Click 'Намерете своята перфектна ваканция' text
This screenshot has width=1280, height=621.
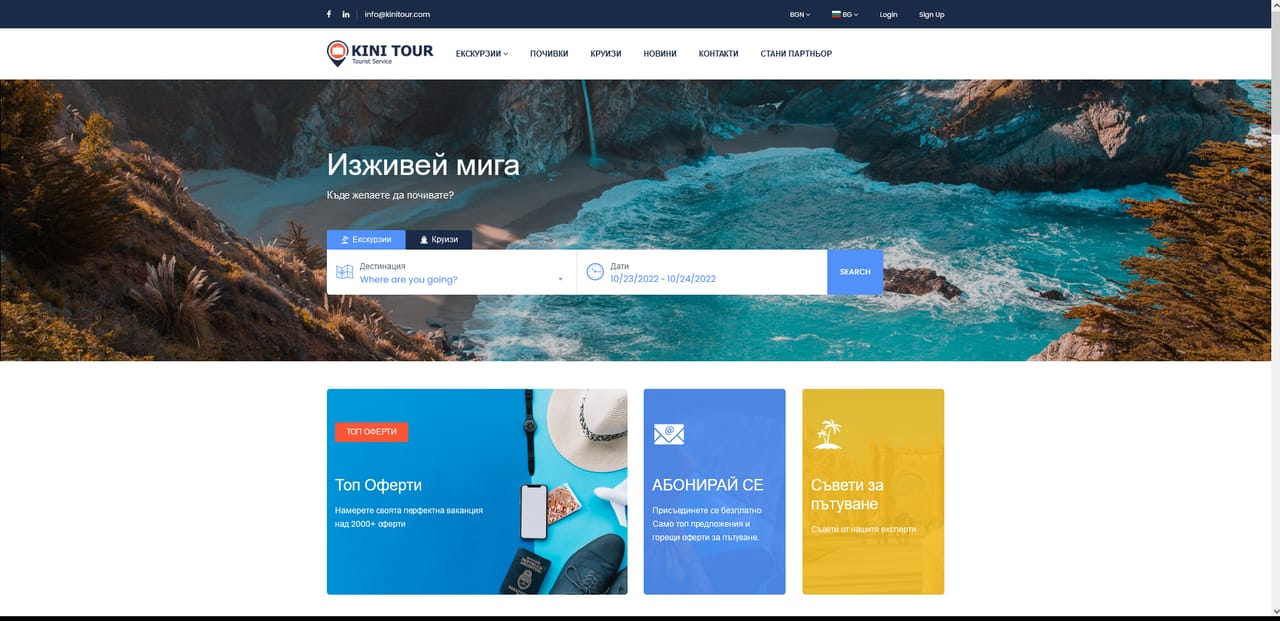coord(409,510)
